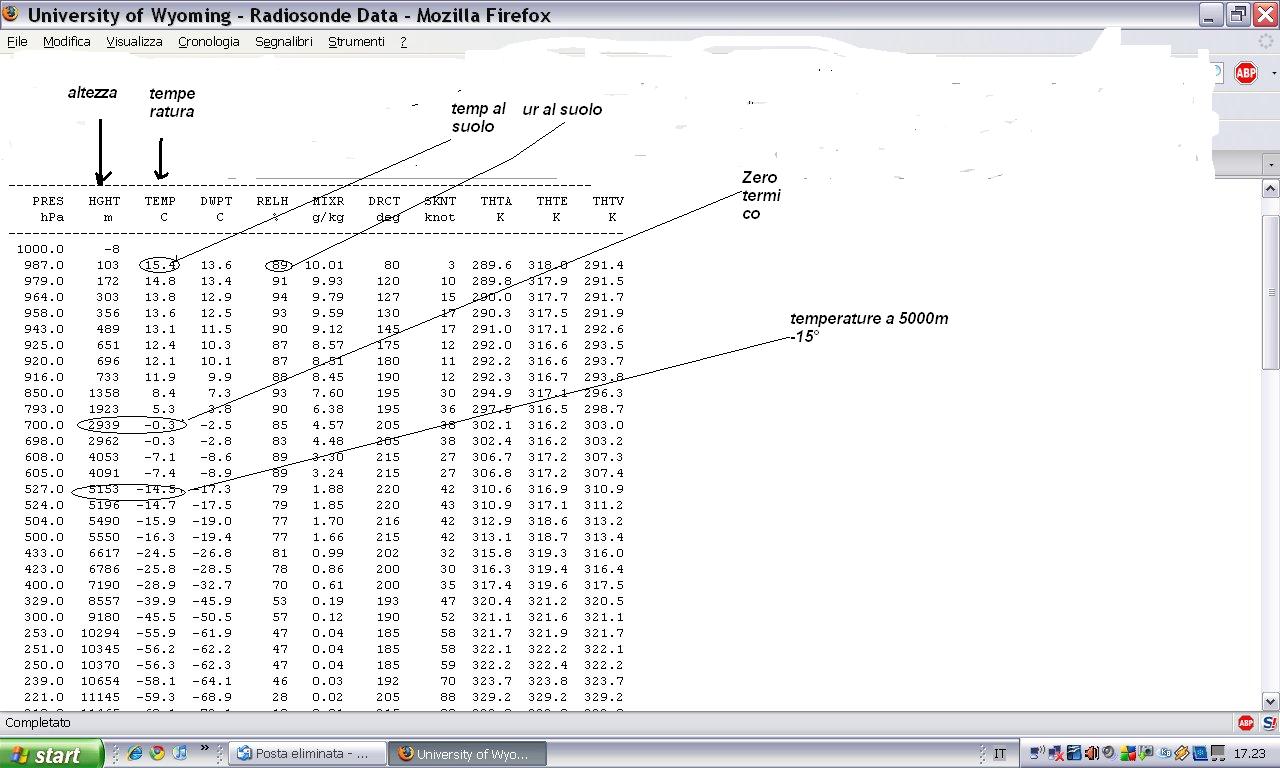Open the Adblock Plus dropdown arrow in toolbar

[x=1273, y=74]
